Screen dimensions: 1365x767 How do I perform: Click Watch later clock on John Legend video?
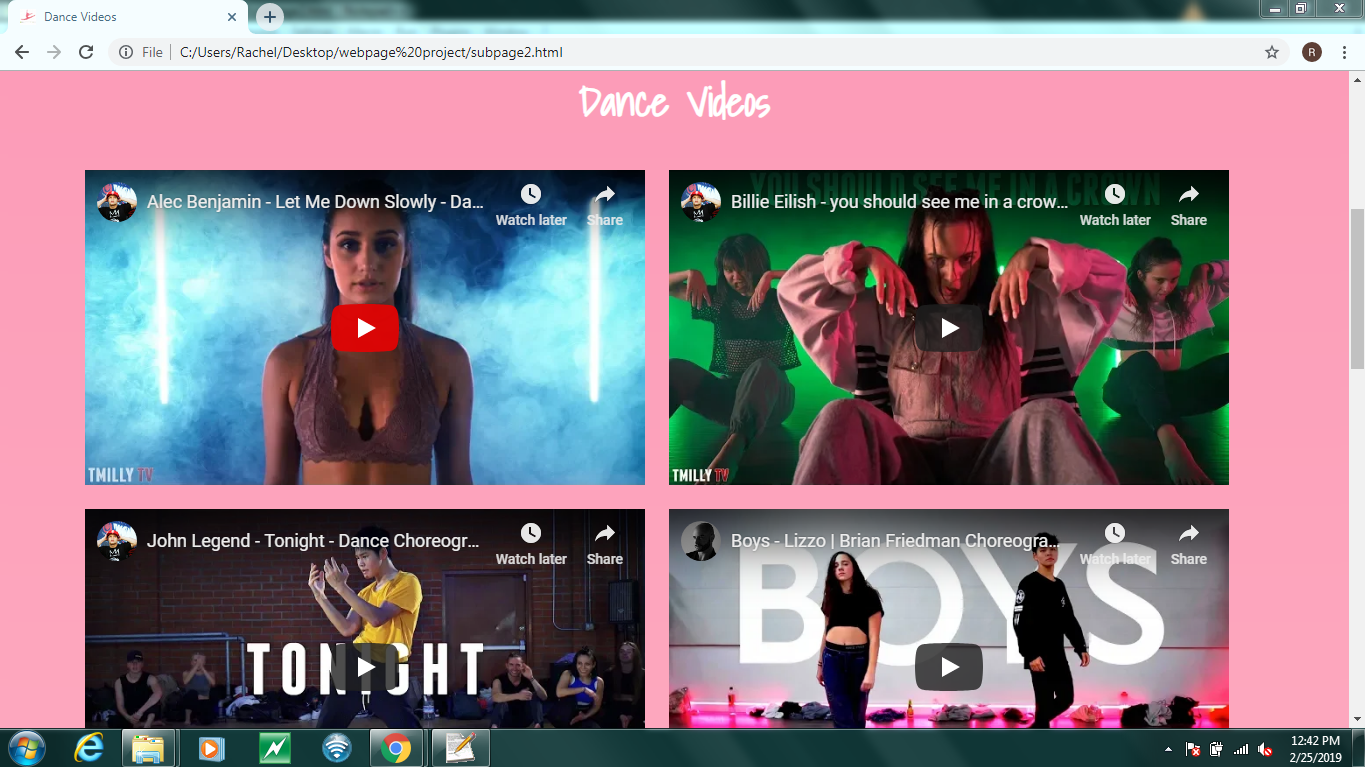pyautogui.click(x=531, y=533)
